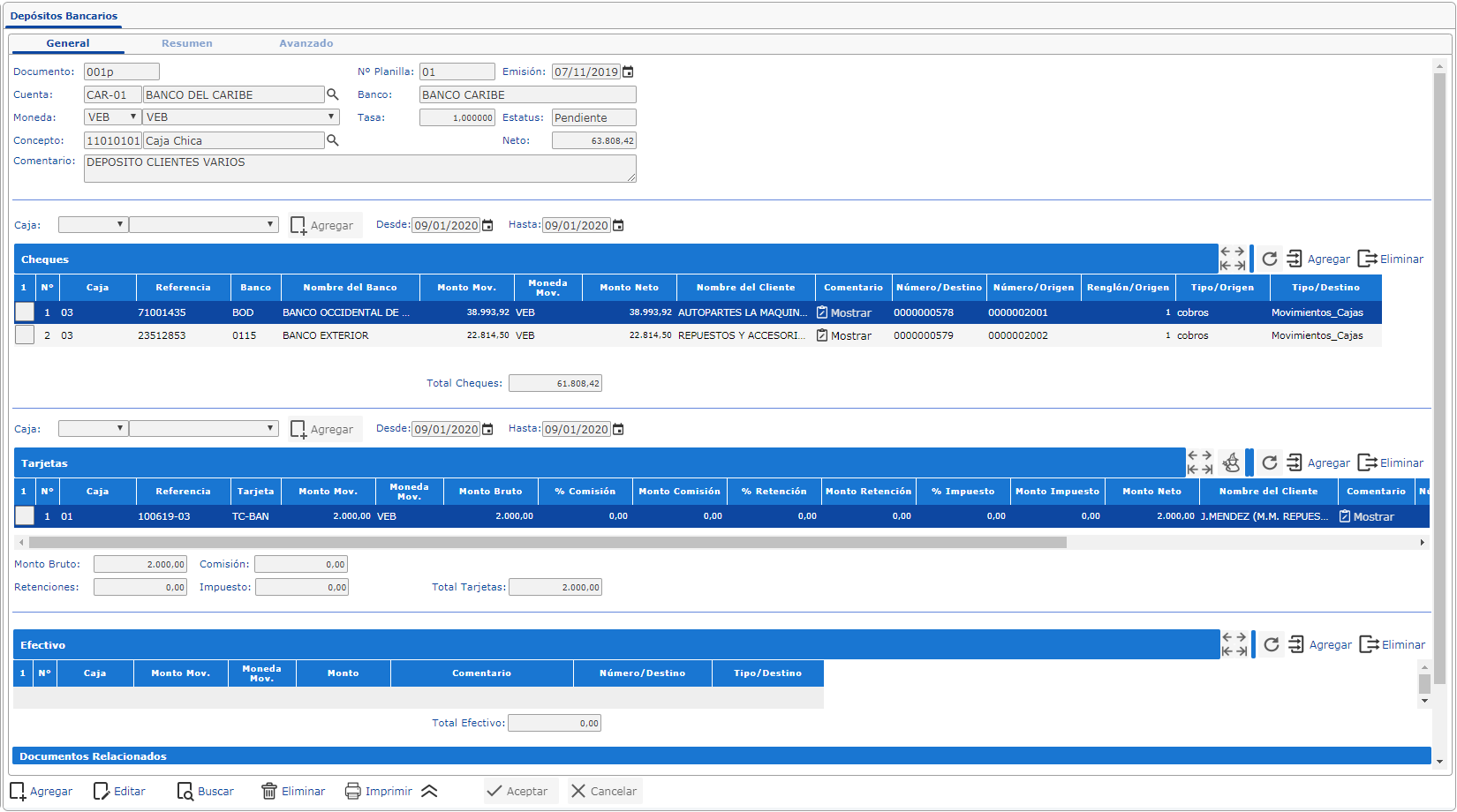Click the Imprimir printer icon in bottom toolbar
Image resolution: width=1457 pixels, height=812 pixels.
click(353, 791)
